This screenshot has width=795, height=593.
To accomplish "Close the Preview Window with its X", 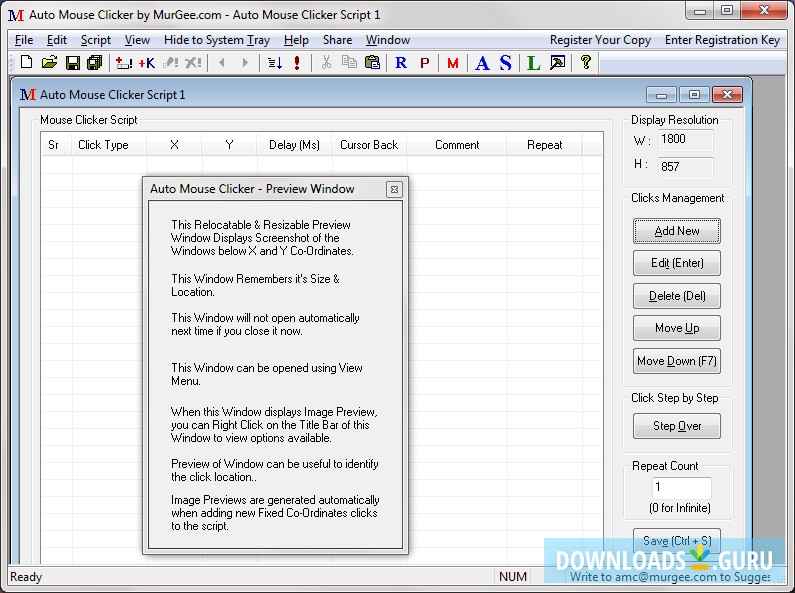I will tap(394, 190).
